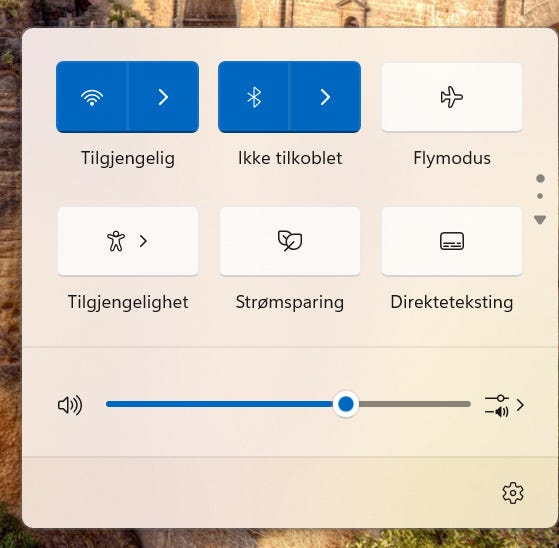Select the first page indicator dot
559x548 pixels.
(540, 178)
